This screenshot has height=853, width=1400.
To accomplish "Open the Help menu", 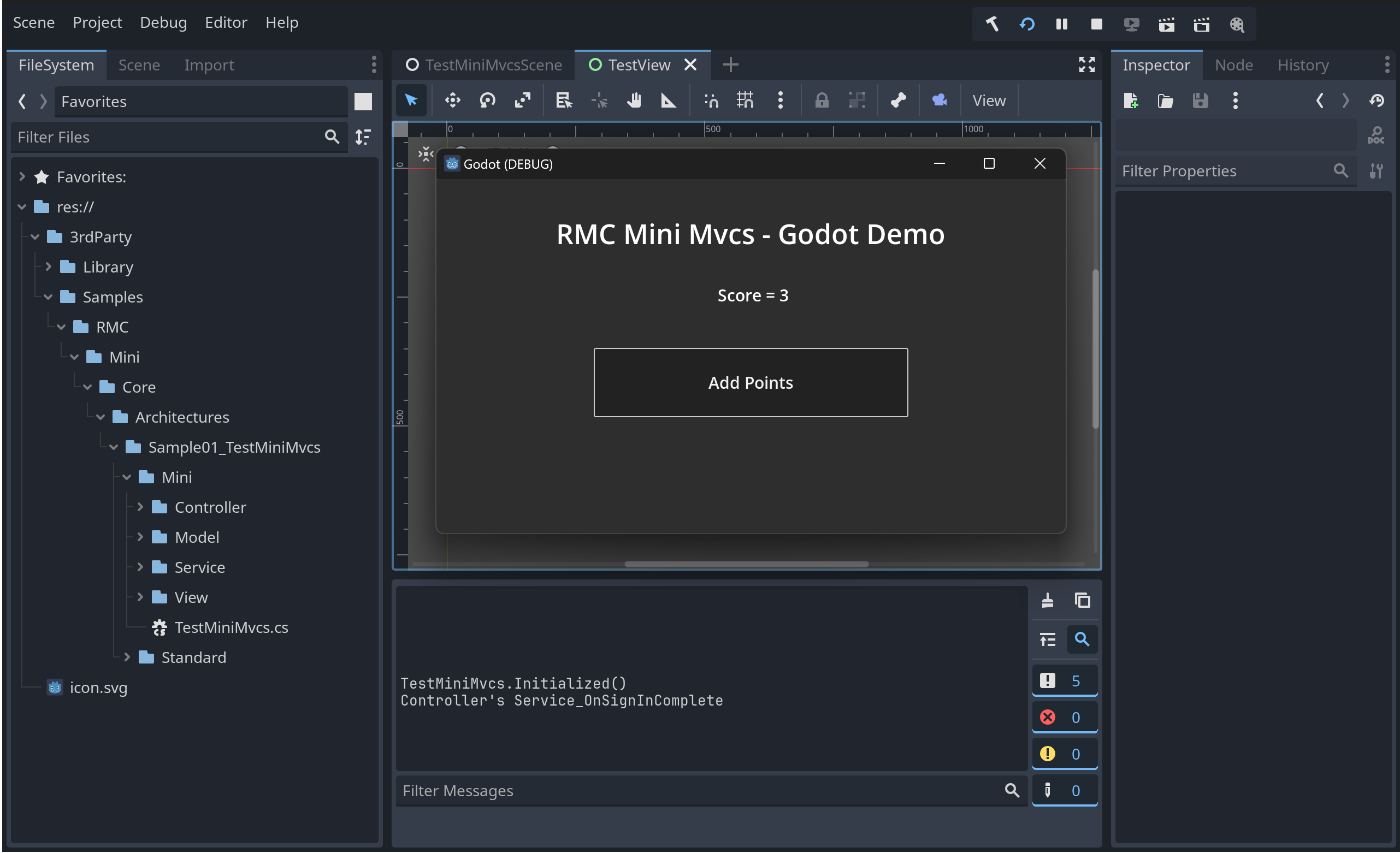I will coord(282,22).
